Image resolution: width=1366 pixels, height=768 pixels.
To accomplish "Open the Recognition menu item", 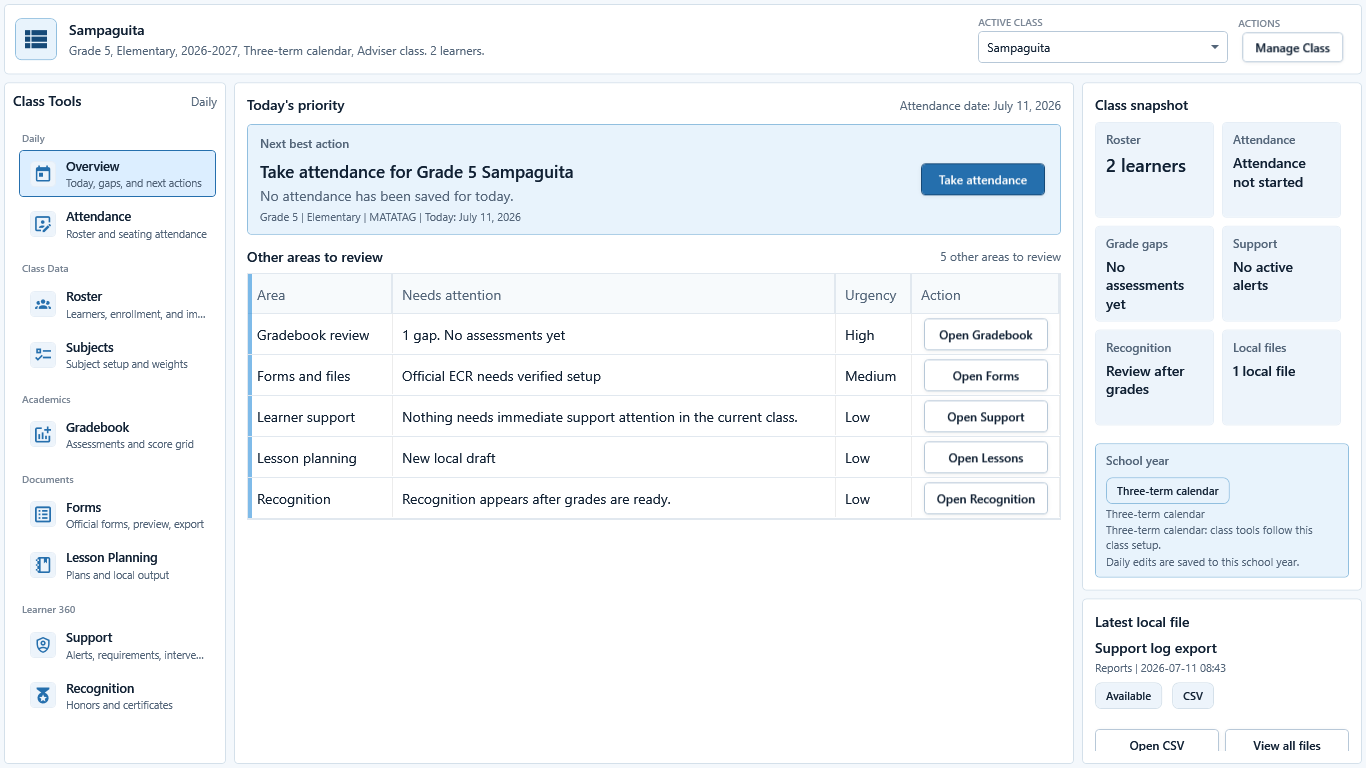I will [x=117, y=696].
